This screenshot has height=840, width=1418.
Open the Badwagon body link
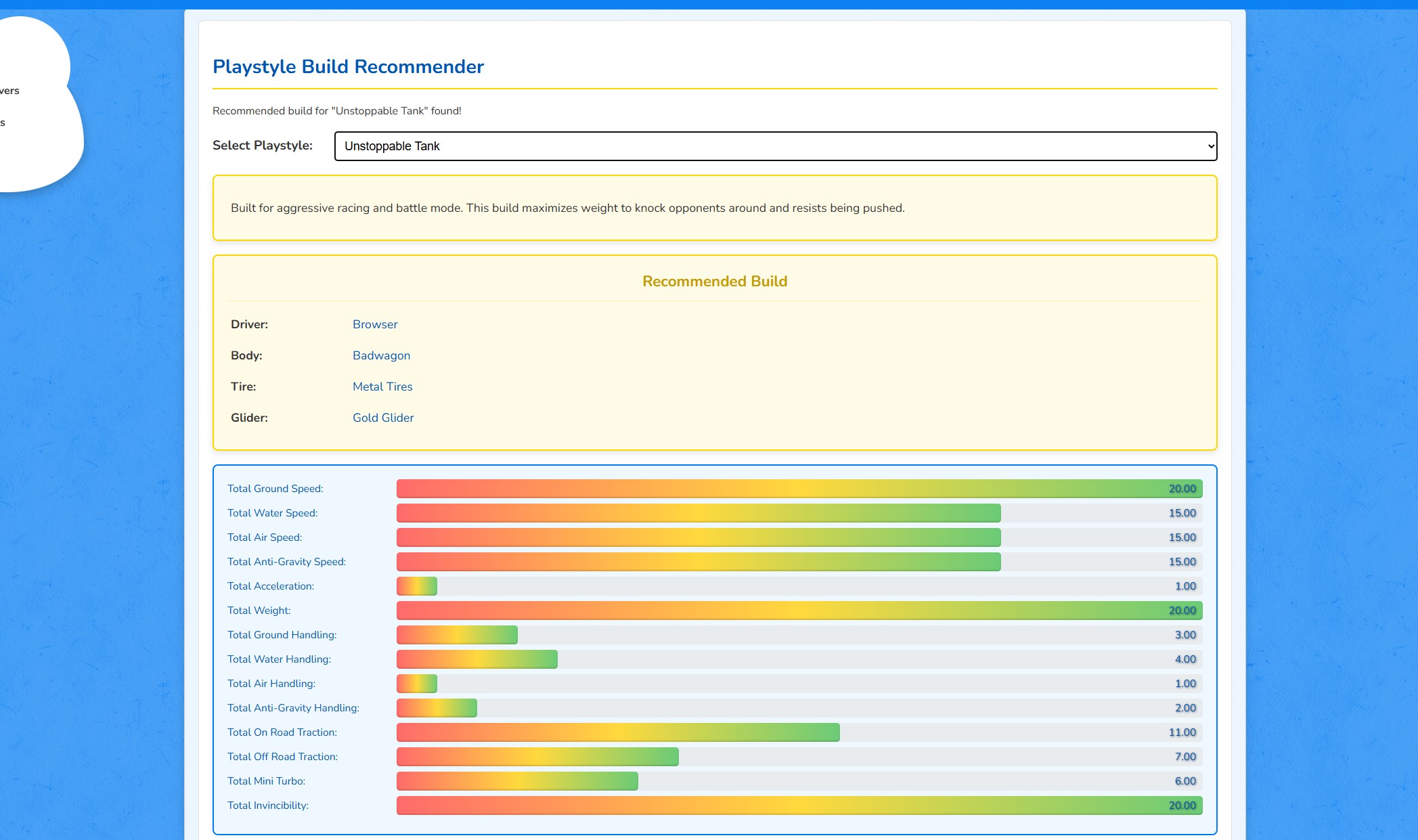381,355
